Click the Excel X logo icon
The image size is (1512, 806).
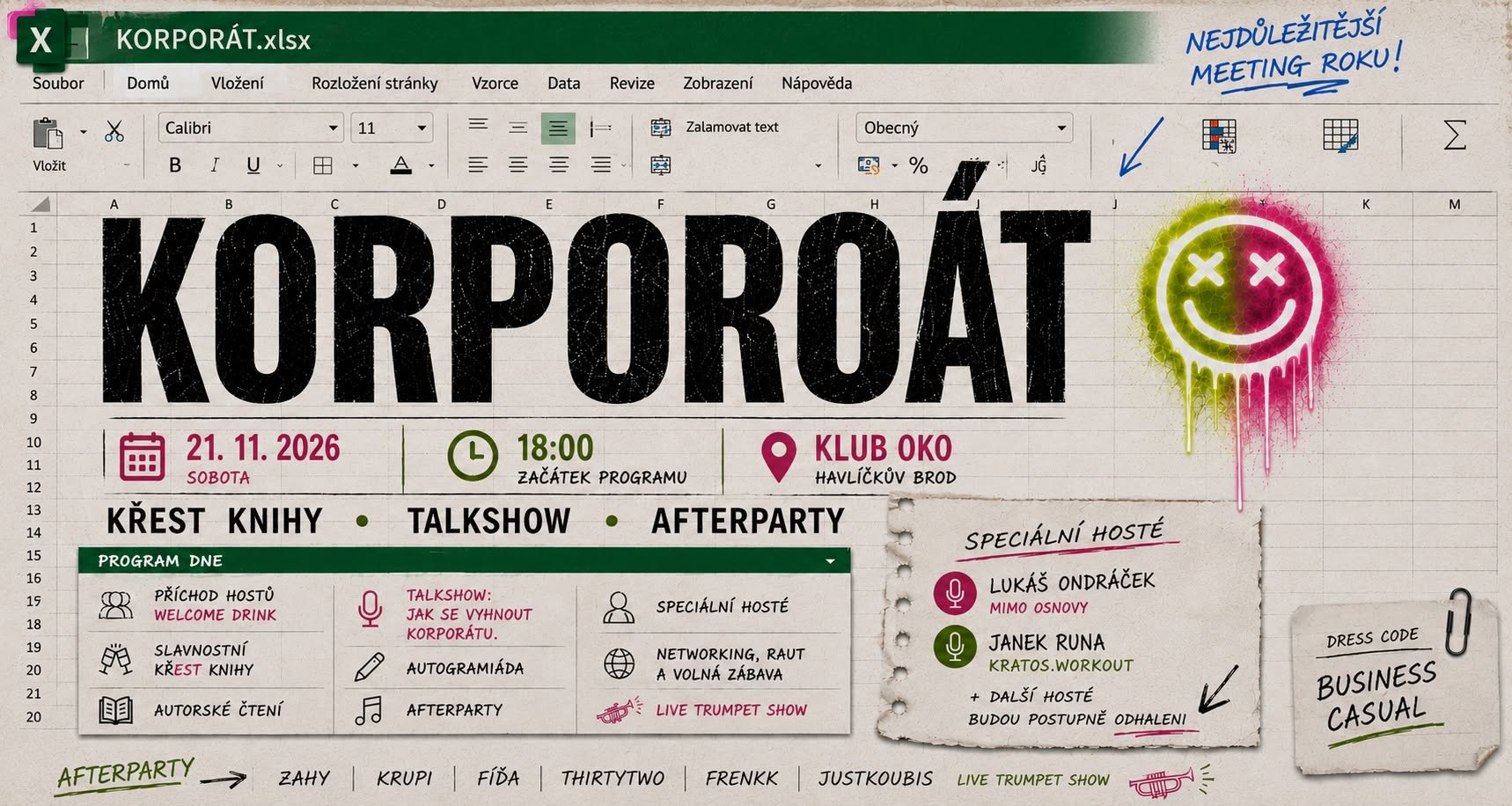pos(40,40)
